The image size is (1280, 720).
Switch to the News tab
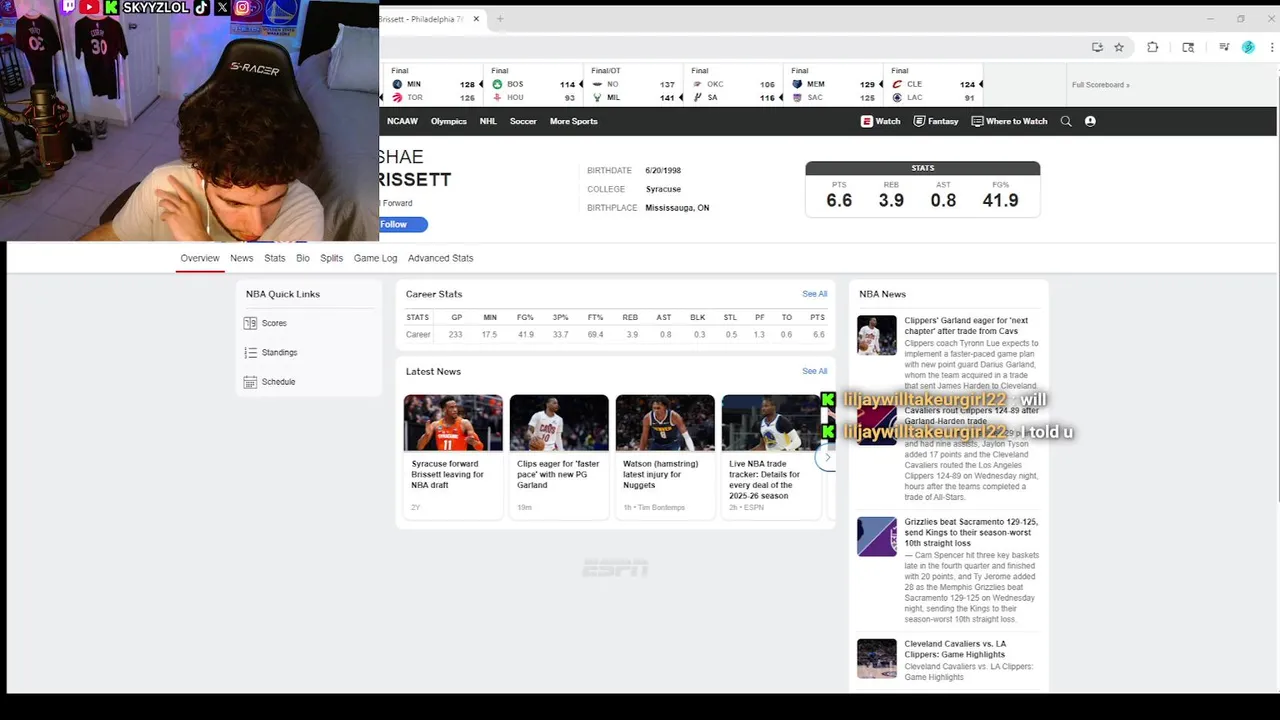(242, 258)
